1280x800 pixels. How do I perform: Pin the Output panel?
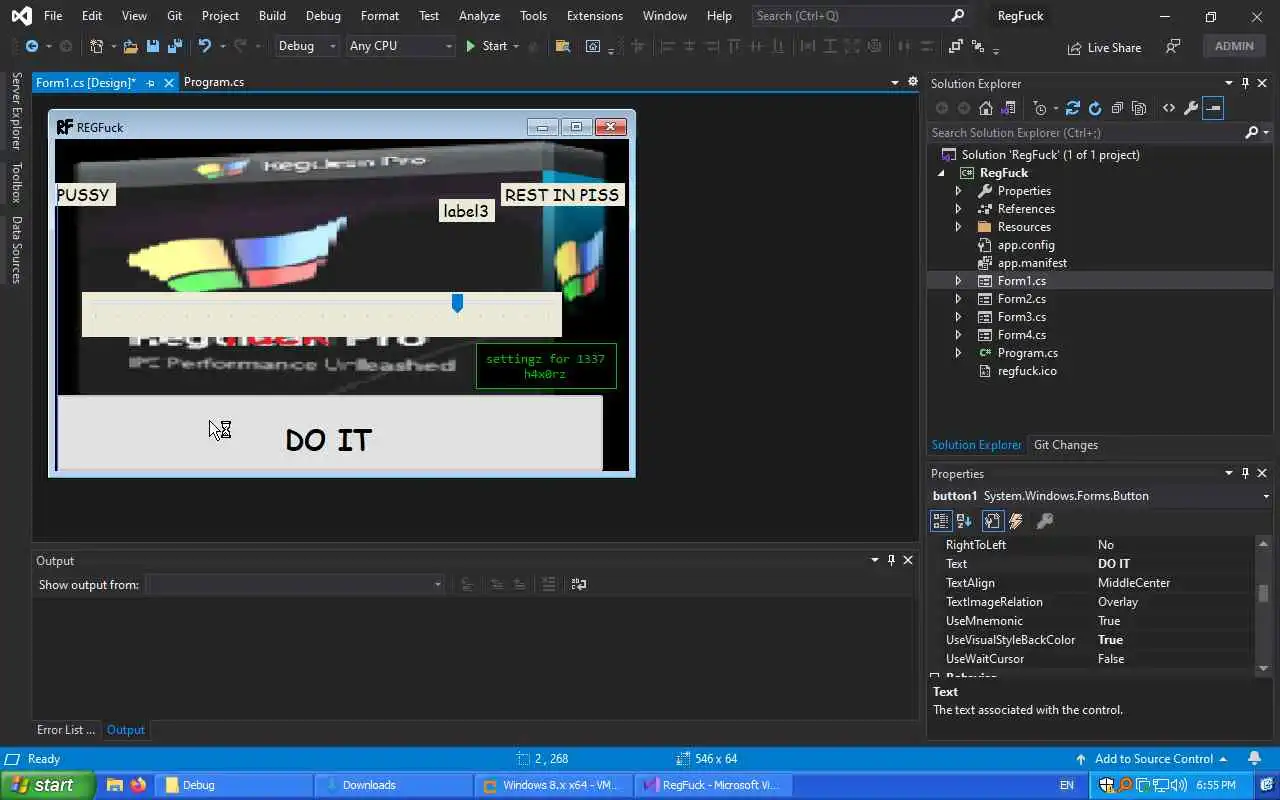891,560
